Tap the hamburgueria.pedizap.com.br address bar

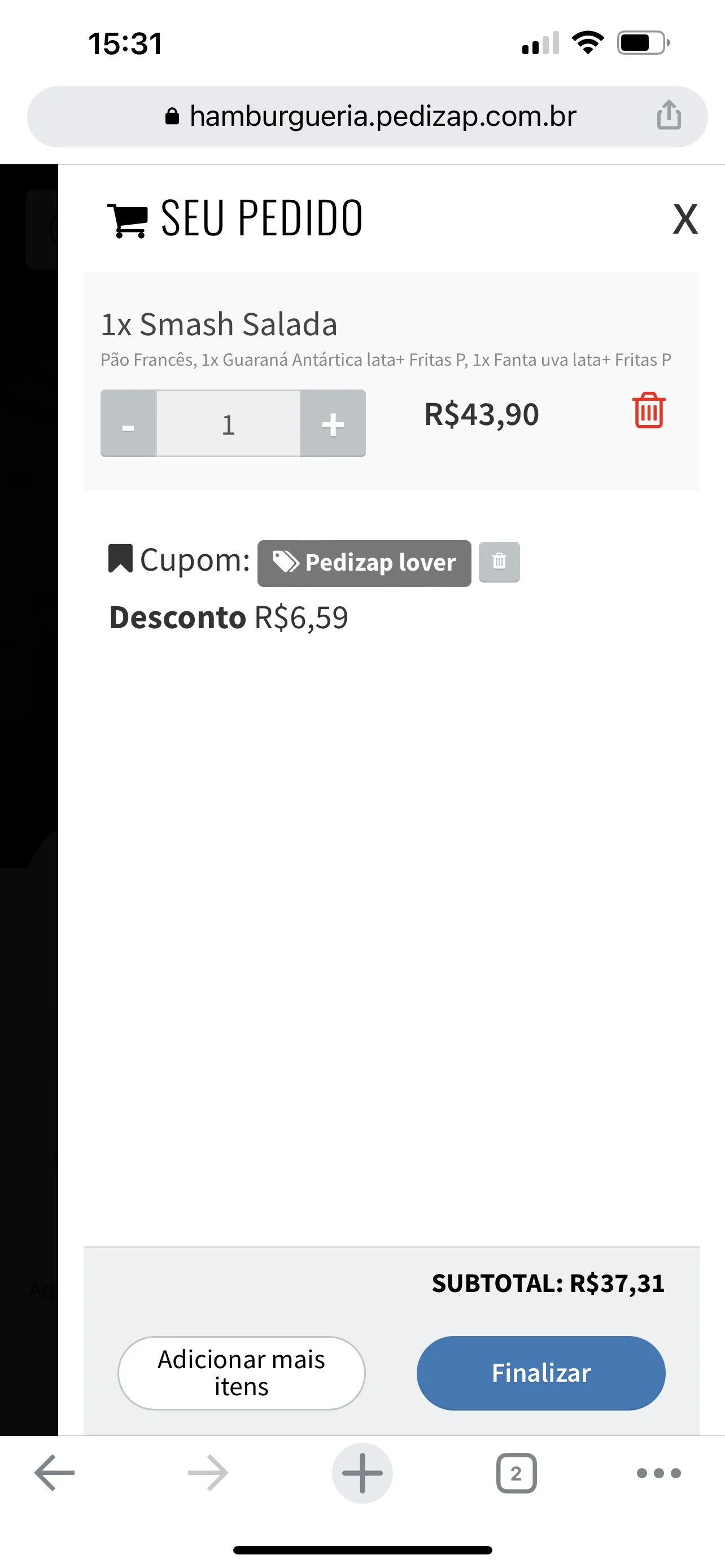367,116
